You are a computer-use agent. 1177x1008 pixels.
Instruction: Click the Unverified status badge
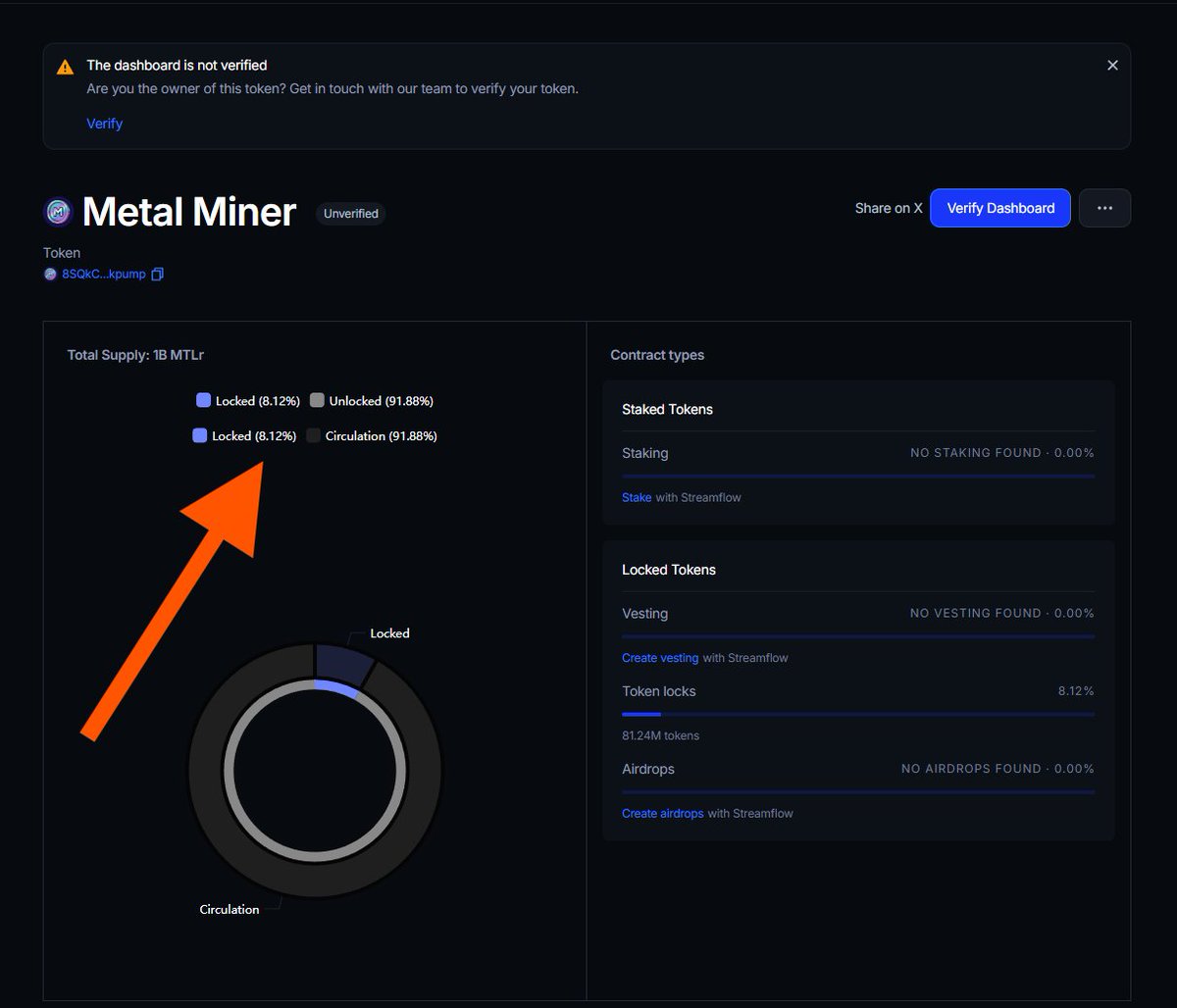coord(351,213)
